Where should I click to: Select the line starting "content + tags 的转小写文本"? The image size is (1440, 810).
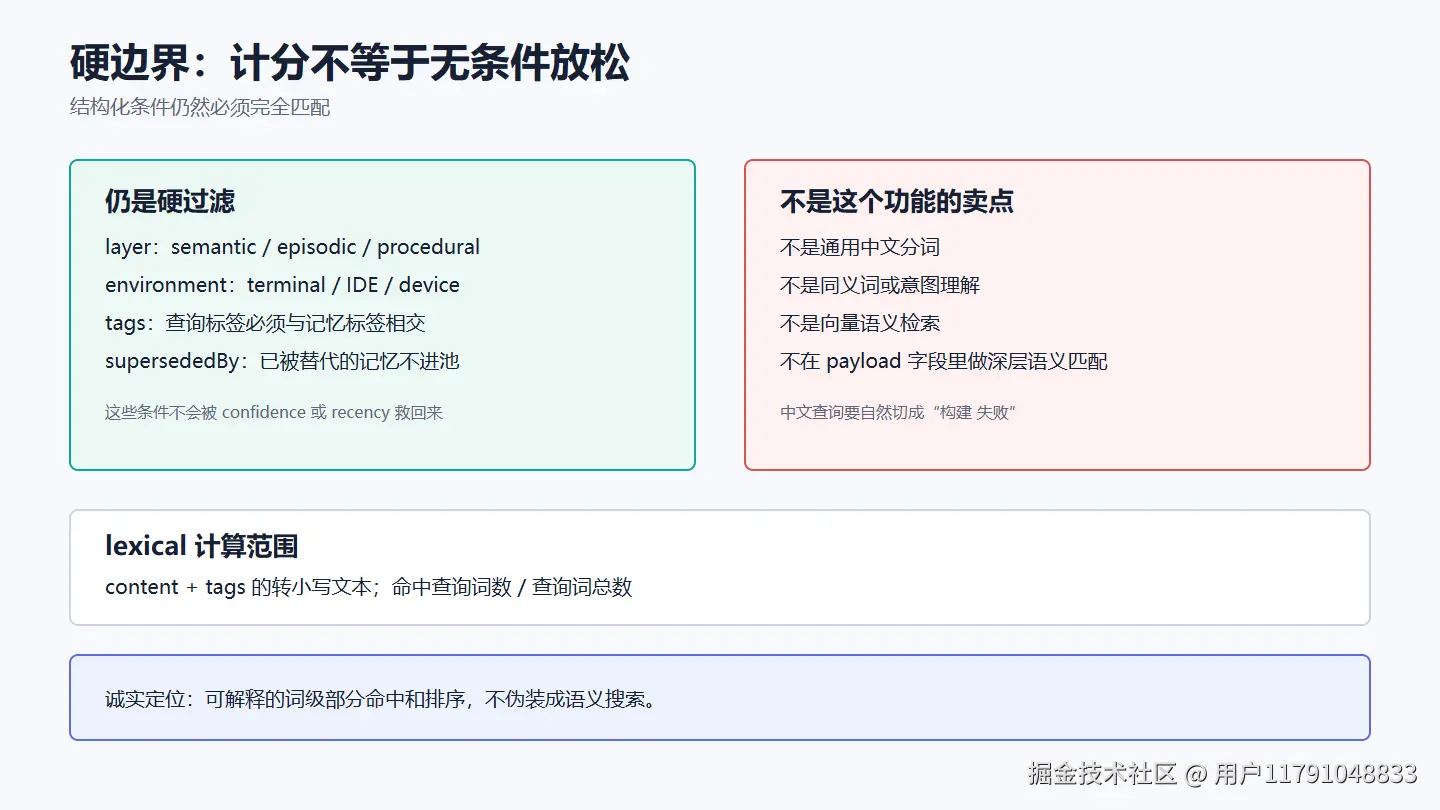click(369, 587)
